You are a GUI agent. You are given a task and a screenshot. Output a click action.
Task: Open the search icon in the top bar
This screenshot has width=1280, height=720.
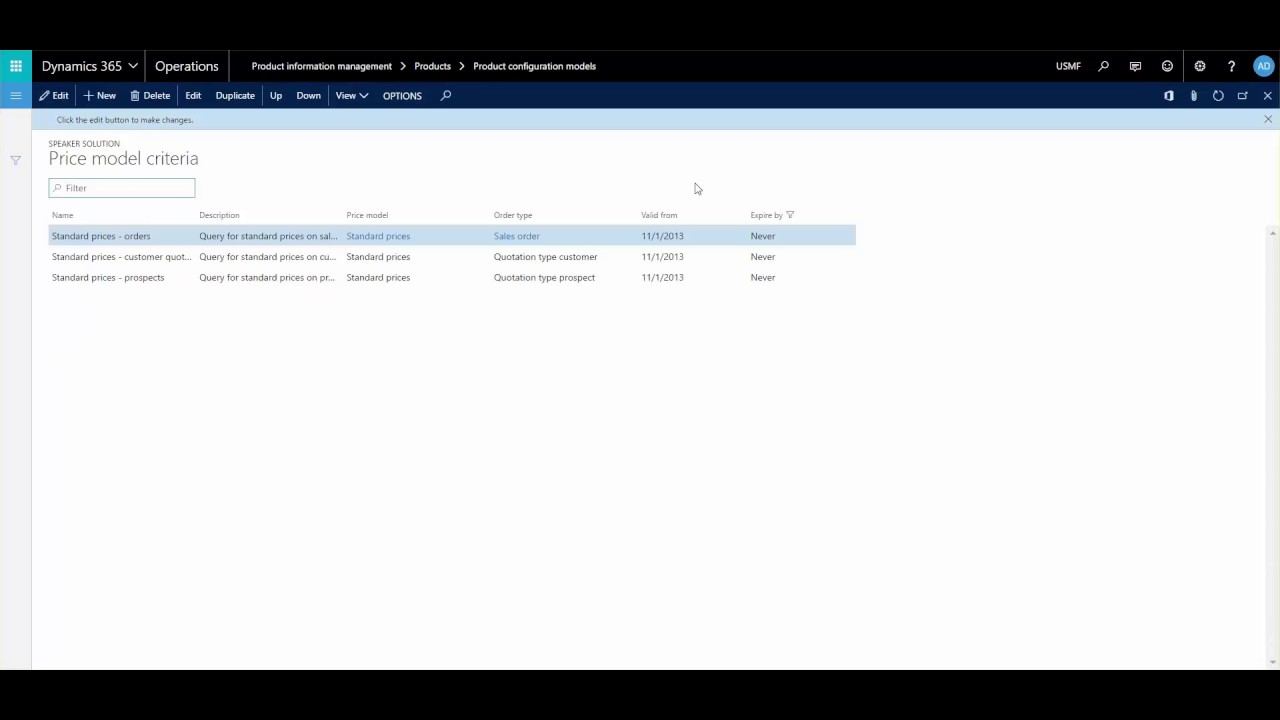tap(1104, 66)
